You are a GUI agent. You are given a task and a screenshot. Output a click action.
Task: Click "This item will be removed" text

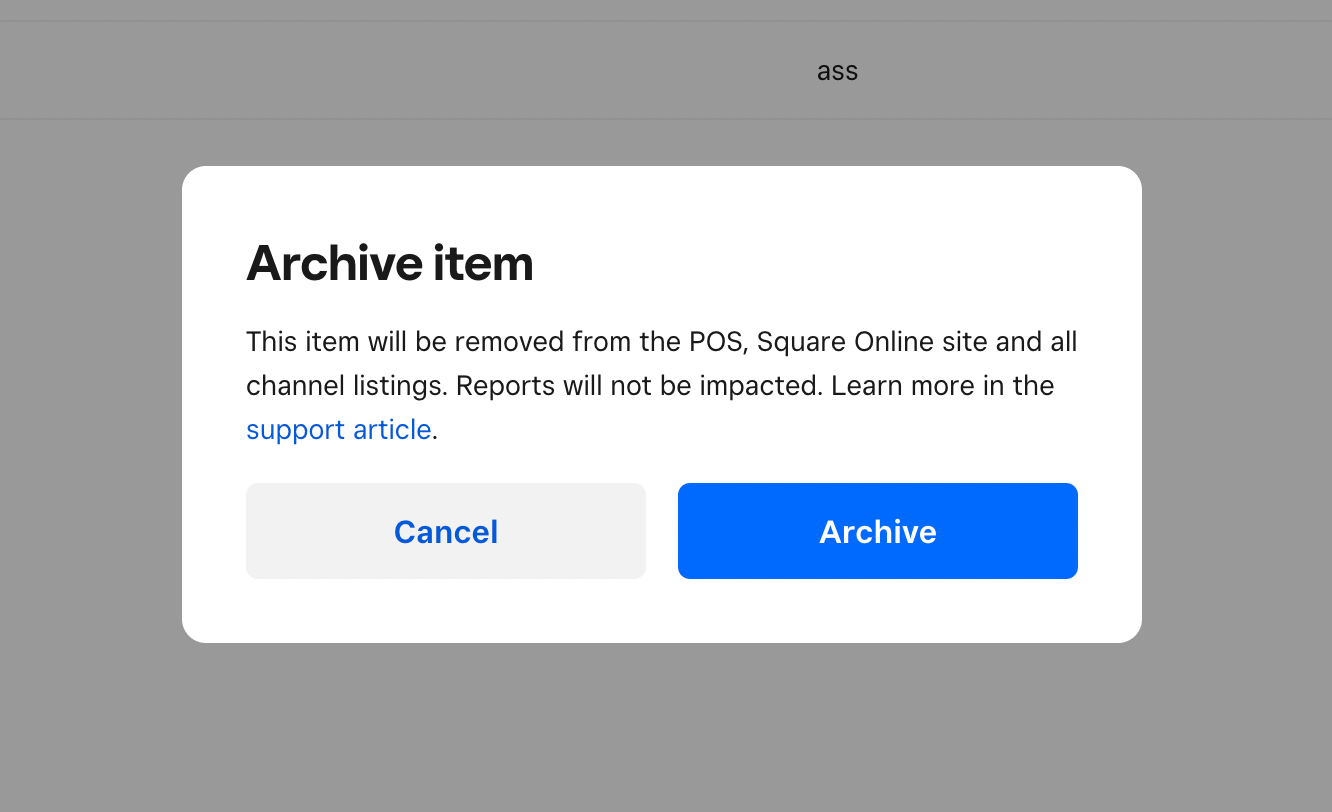[404, 342]
